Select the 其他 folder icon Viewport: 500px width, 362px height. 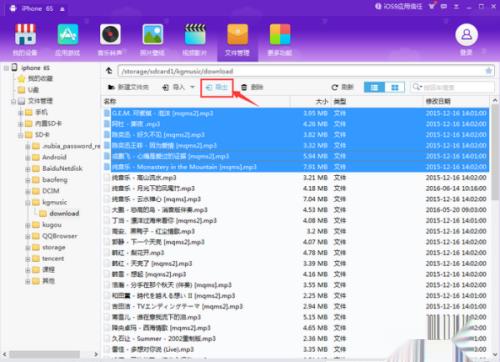[x=36, y=281]
